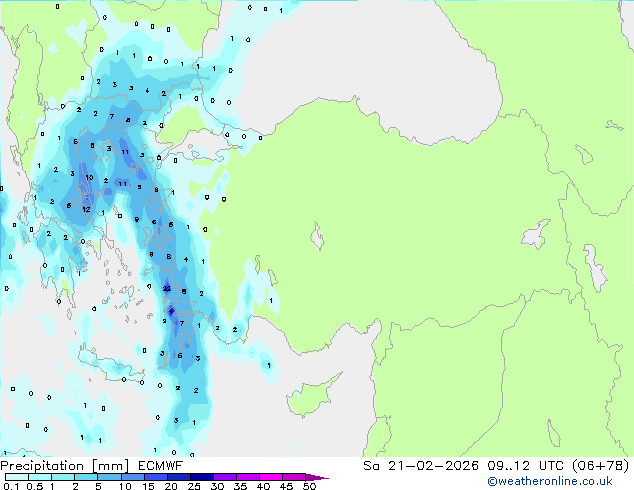Click the '09..12 UTC' time label
634x490 pixels.
click(526, 466)
